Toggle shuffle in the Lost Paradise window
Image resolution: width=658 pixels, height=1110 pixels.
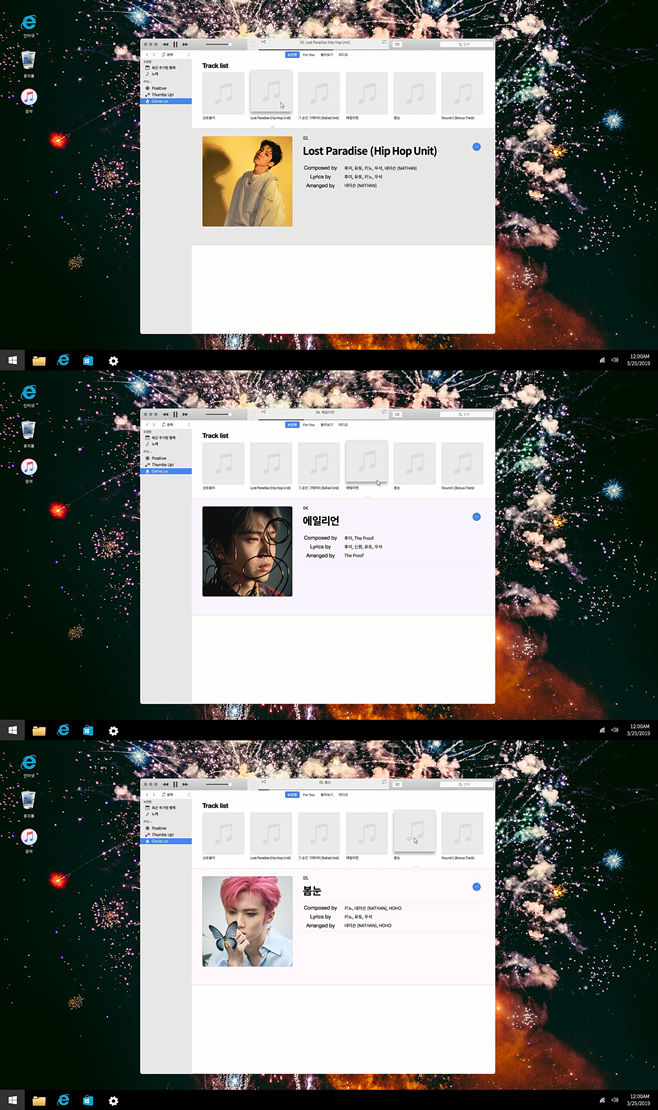[x=264, y=43]
